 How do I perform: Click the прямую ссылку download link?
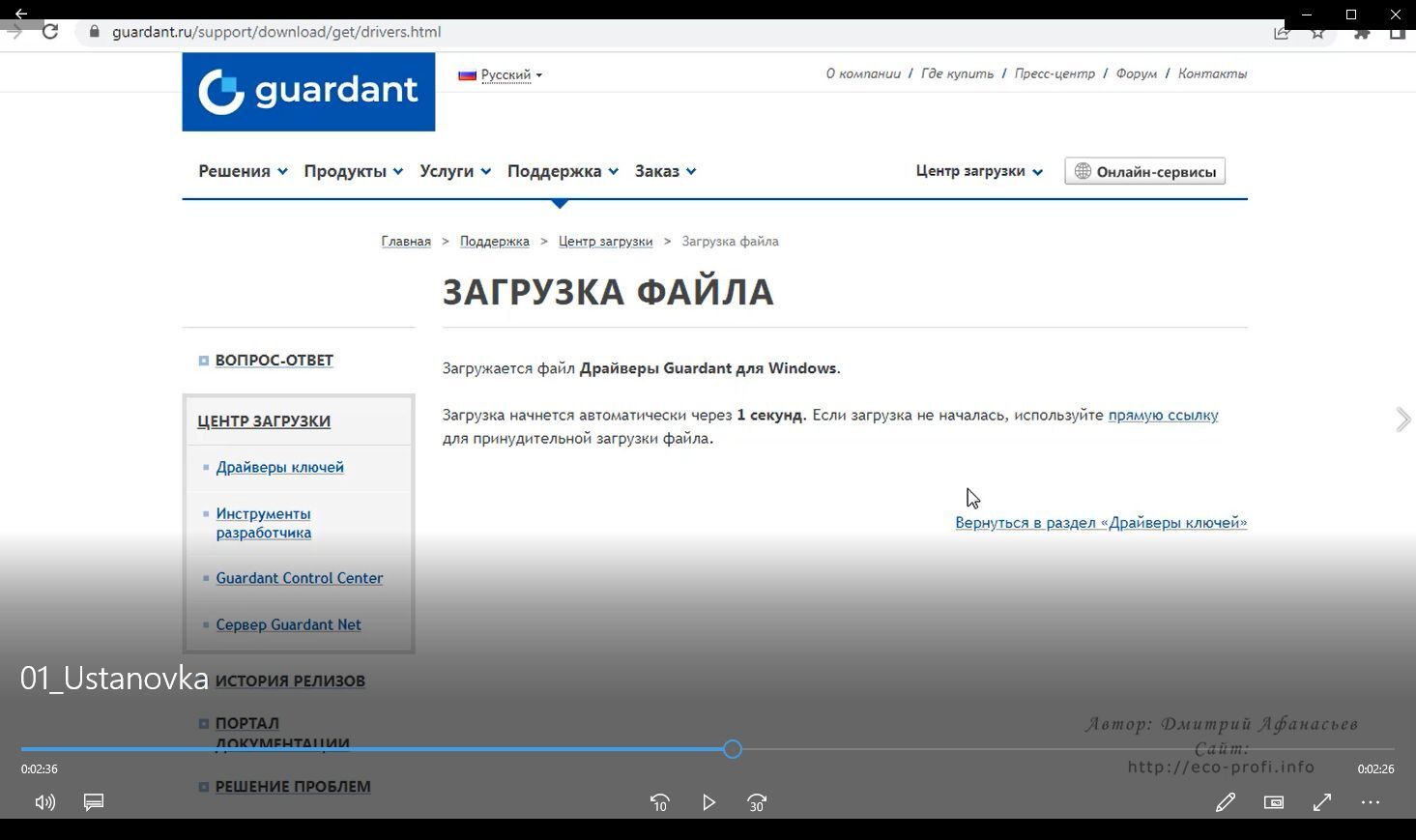tap(1163, 415)
